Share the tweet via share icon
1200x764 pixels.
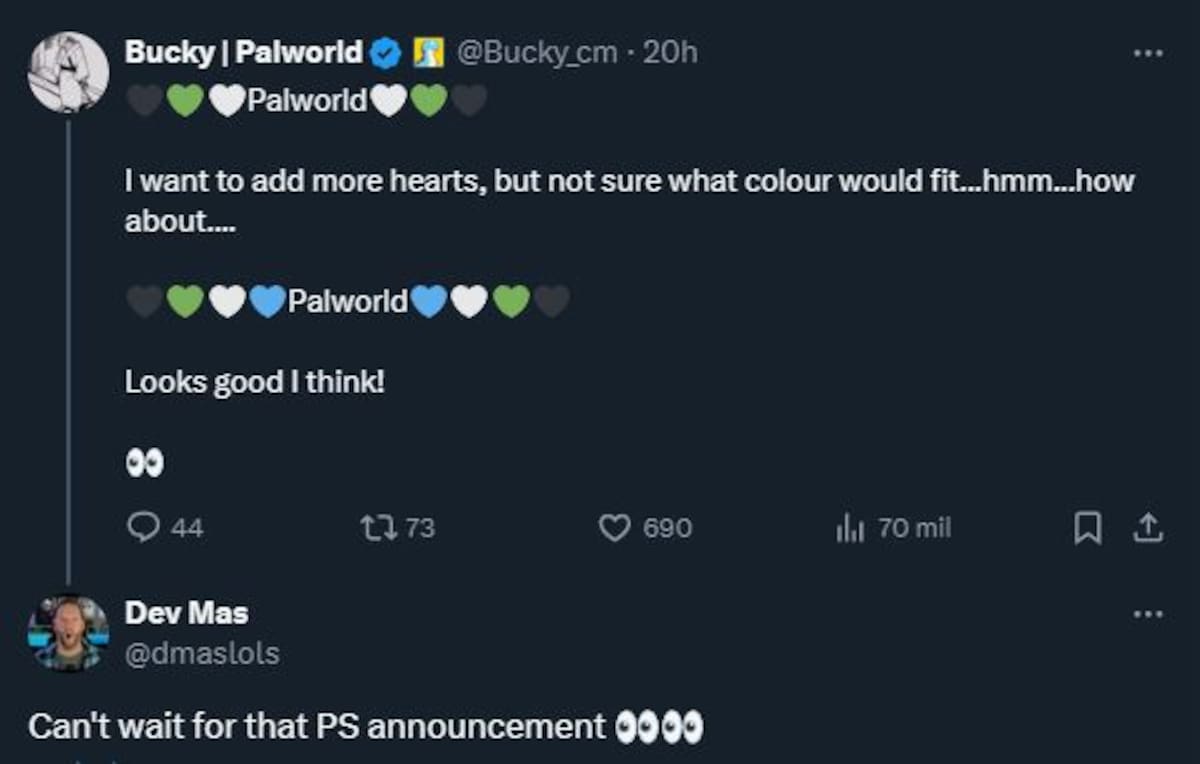(1147, 527)
